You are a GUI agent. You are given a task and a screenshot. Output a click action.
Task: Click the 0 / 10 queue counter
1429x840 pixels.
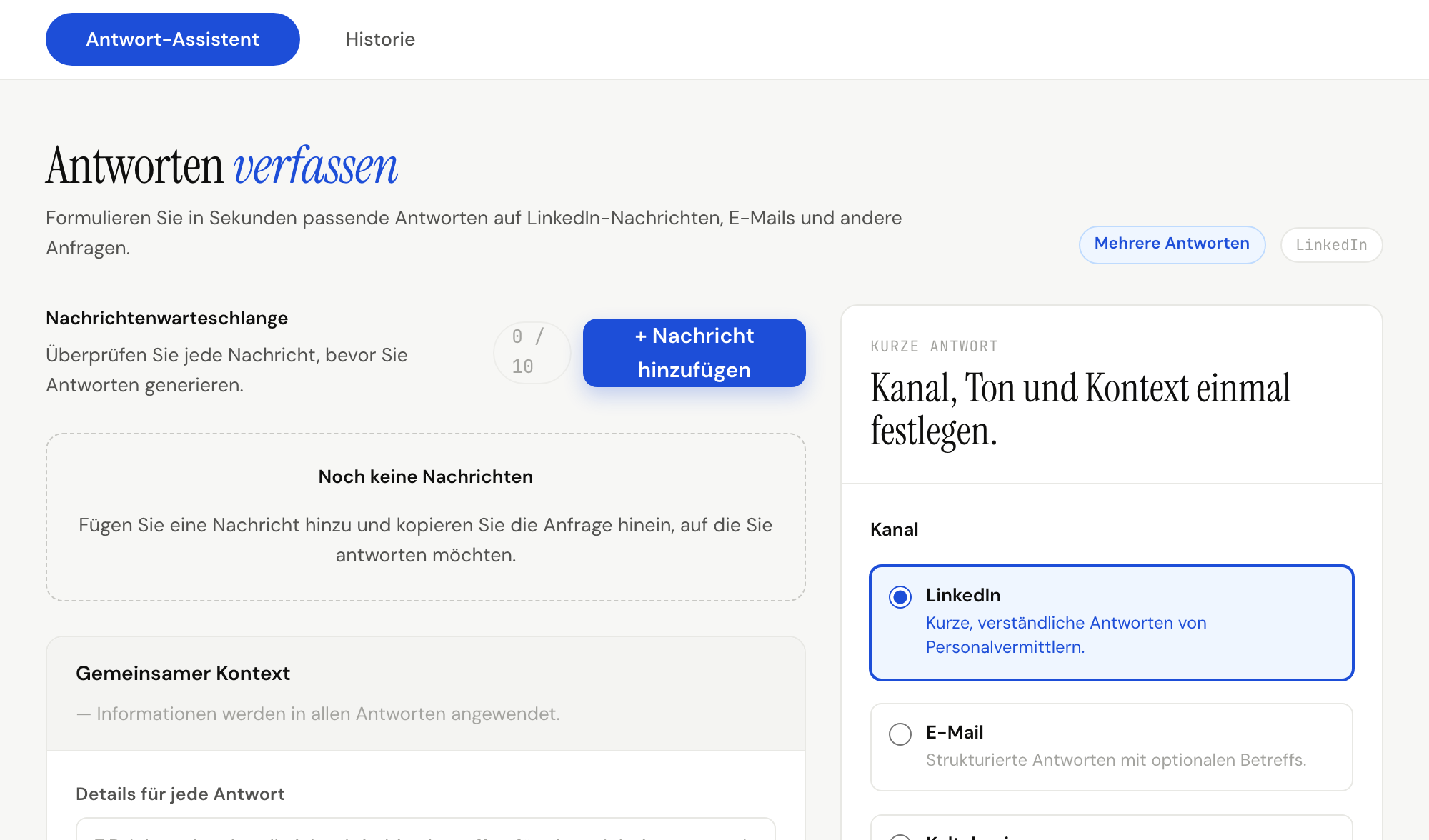pyautogui.click(x=532, y=352)
